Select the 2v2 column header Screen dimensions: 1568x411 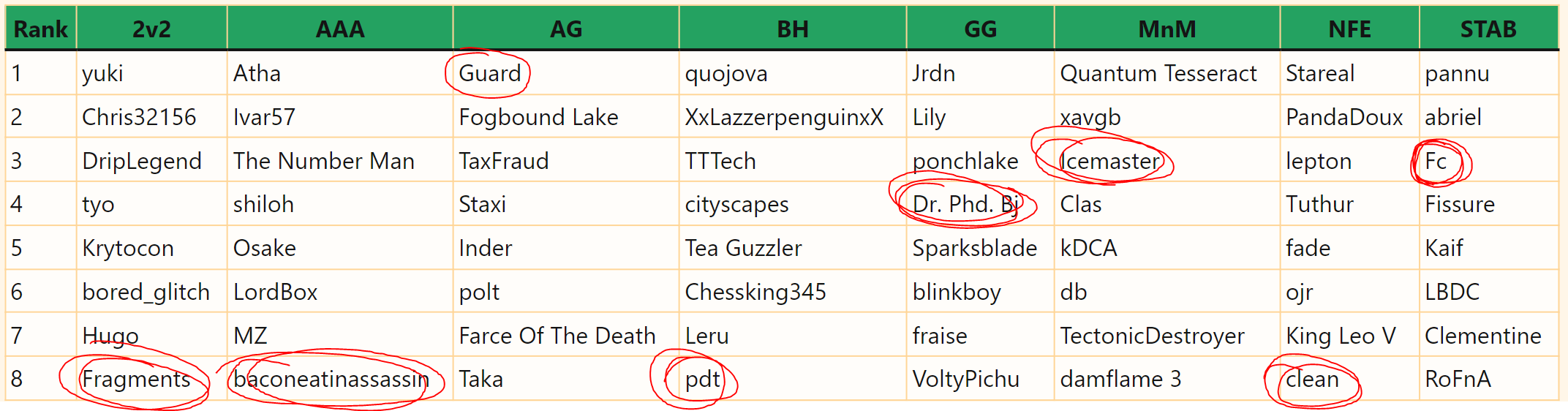point(151,29)
